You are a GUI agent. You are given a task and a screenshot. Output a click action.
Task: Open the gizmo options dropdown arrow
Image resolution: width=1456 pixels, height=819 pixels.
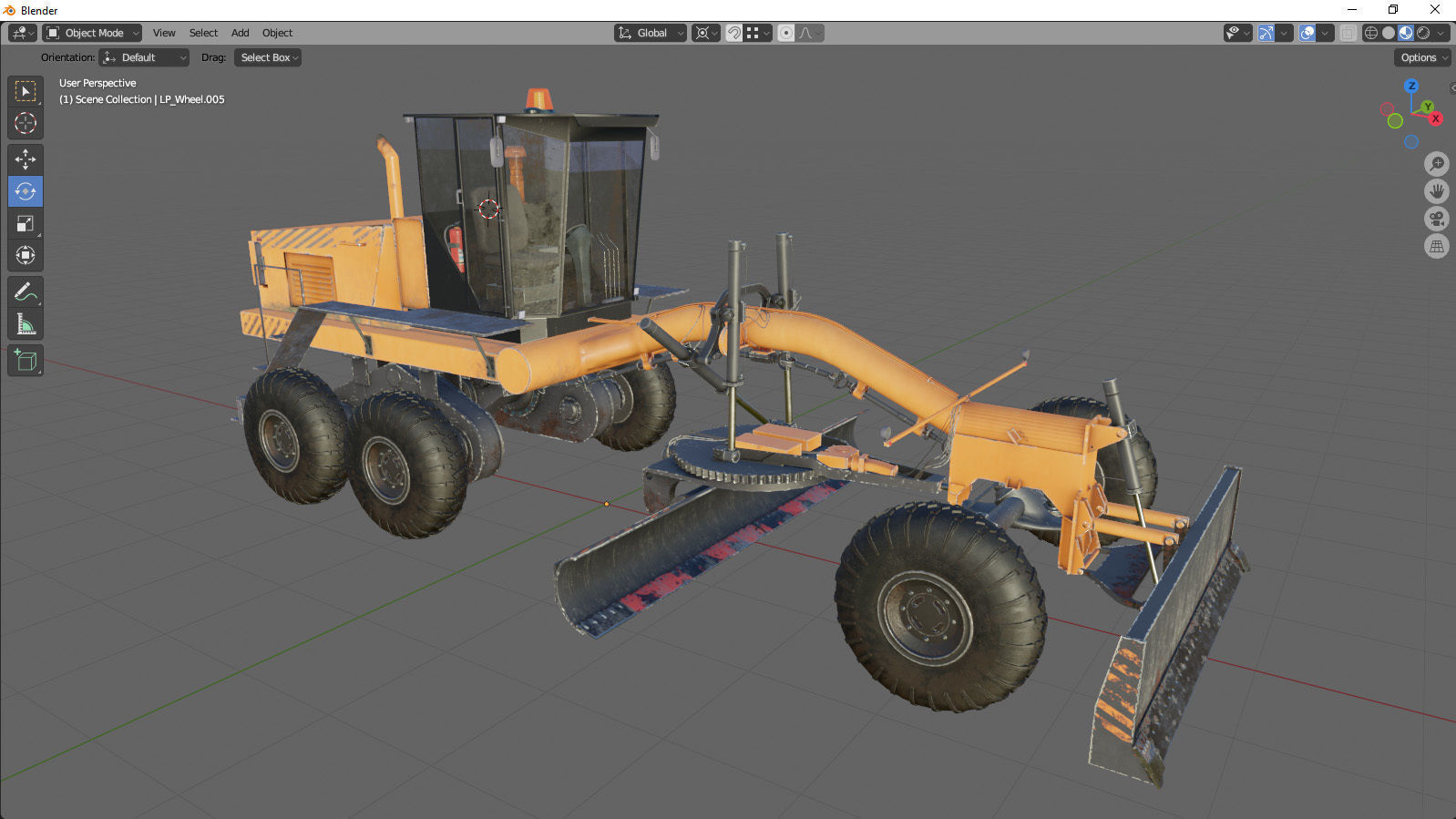(x=1284, y=33)
